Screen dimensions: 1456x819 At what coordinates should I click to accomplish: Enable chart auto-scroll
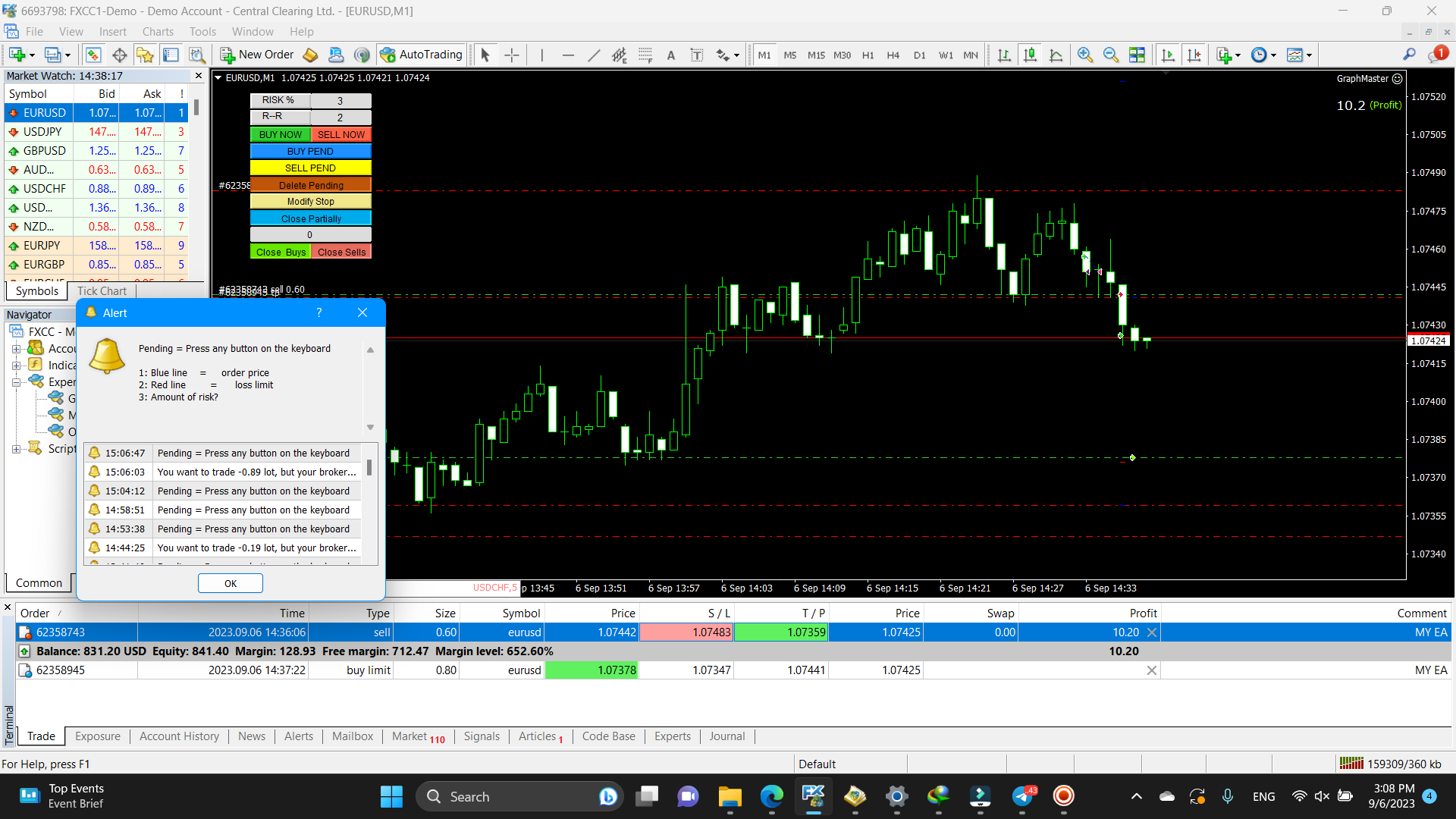coord(1169,55)
